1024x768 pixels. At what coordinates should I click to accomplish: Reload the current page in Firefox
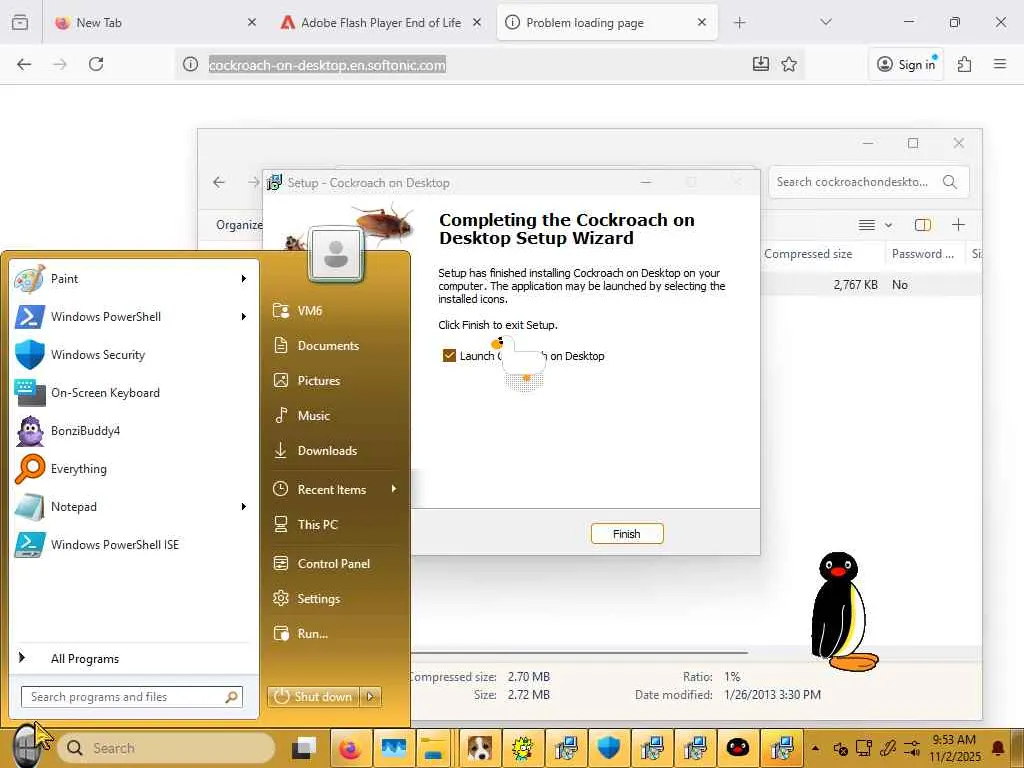(x=96, y=64)
